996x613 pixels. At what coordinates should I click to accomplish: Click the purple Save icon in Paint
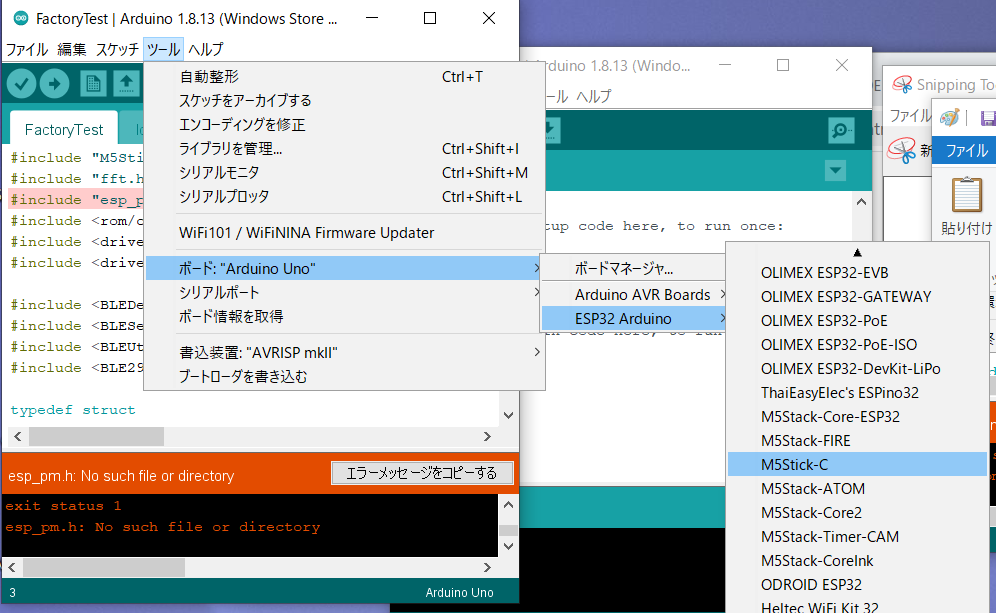tap(988, 118)
